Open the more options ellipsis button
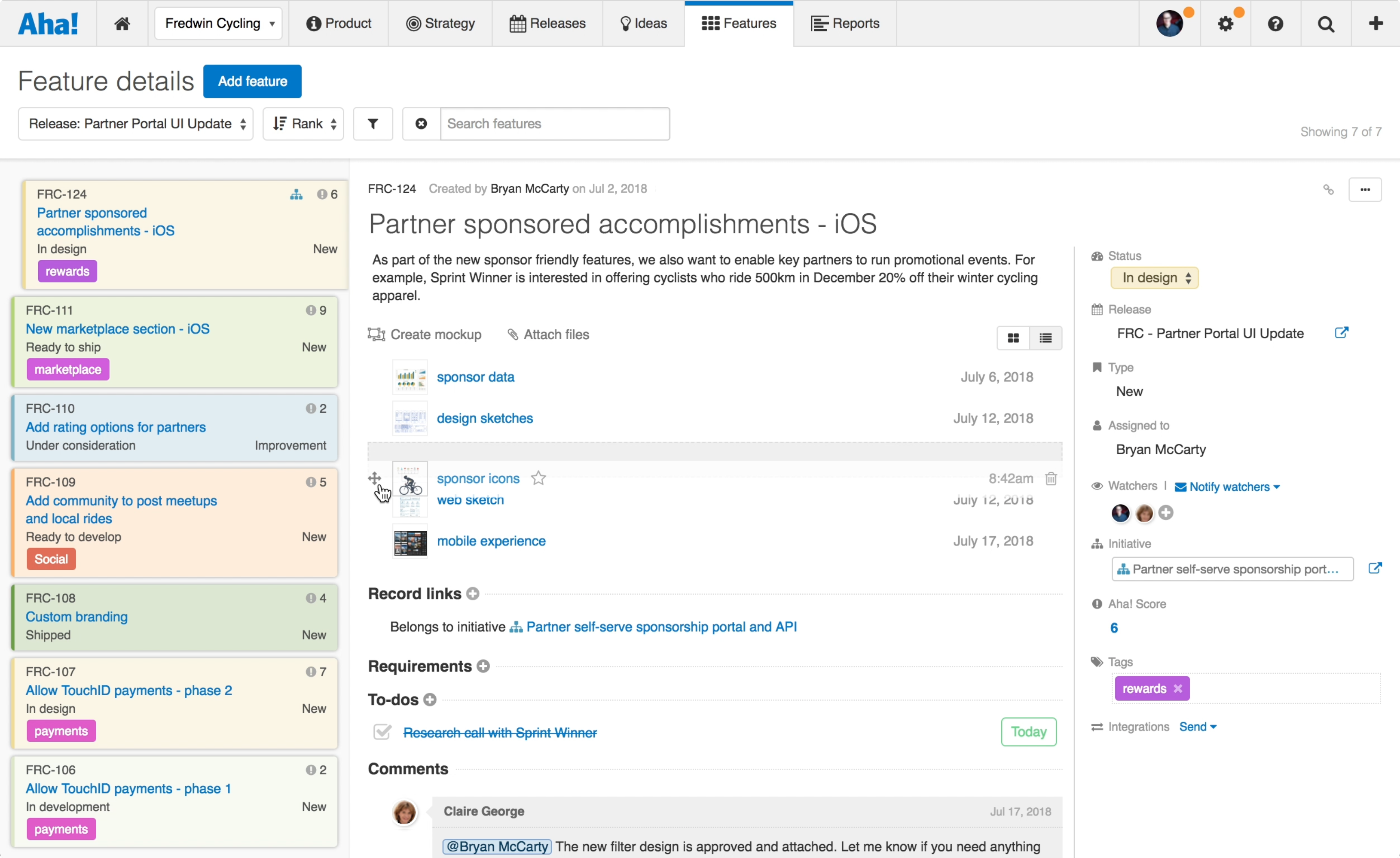This screenshot has height=858, width=1400. click(x=1365, y=189)
